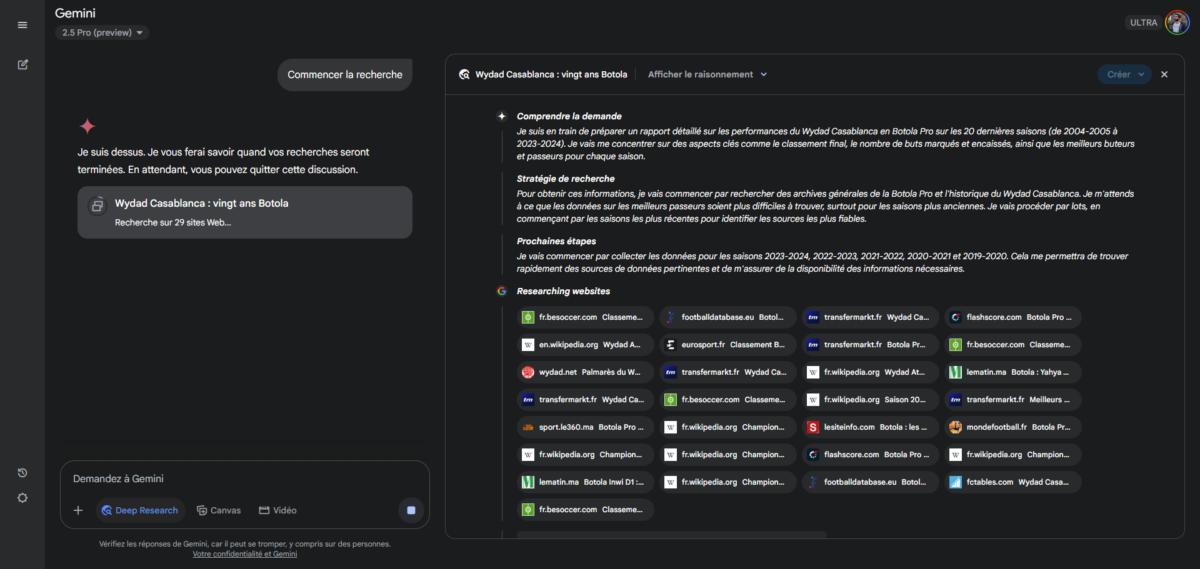Click the Comprendre la demande heading
This screenshot has width=1200, height=569.
click(569, 116)
